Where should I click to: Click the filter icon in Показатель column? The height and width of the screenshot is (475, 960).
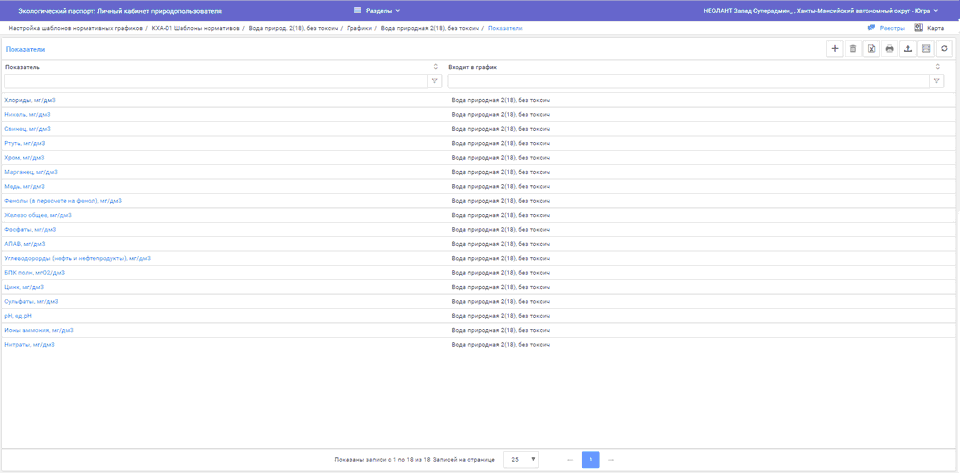click(x=435, y=81)
